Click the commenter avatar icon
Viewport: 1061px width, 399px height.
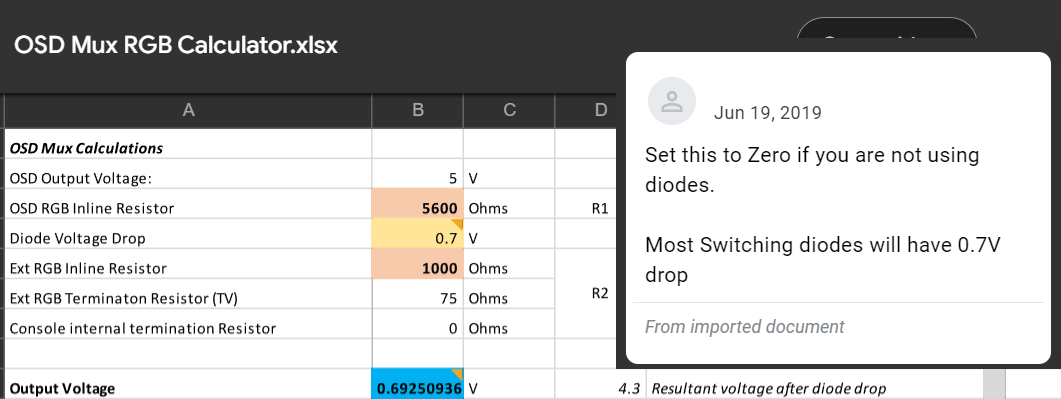point(671,101)
